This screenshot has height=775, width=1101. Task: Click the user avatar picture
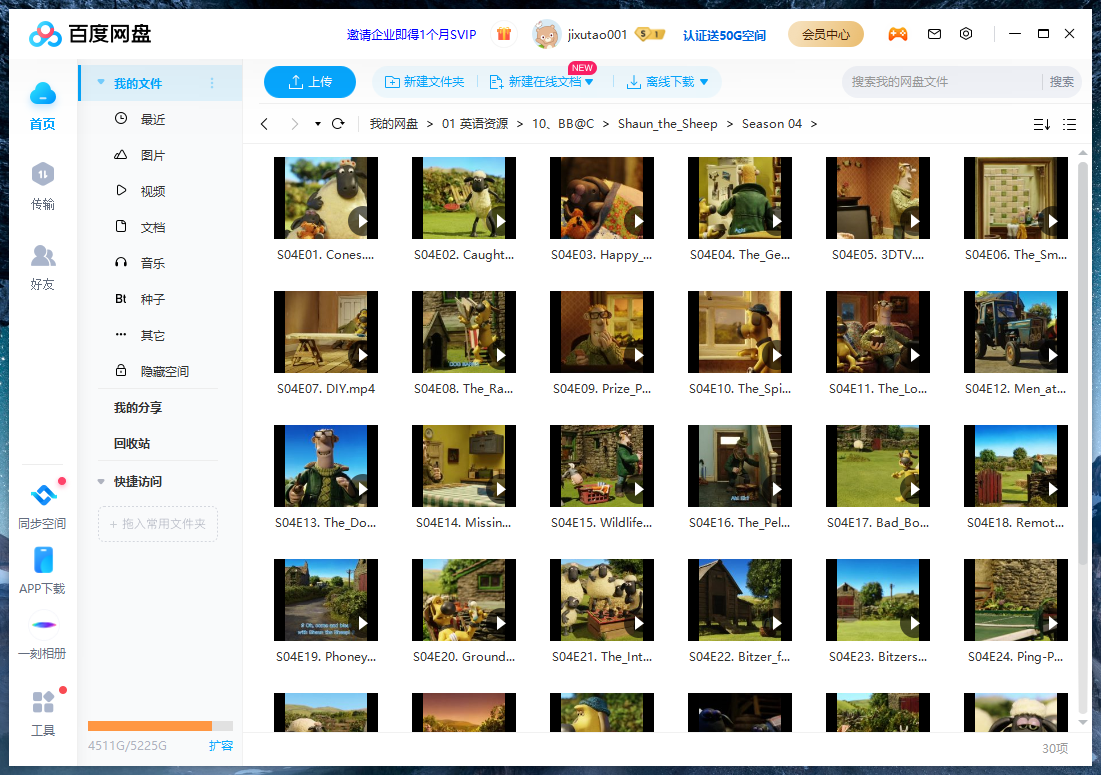[x=546, y=34]
